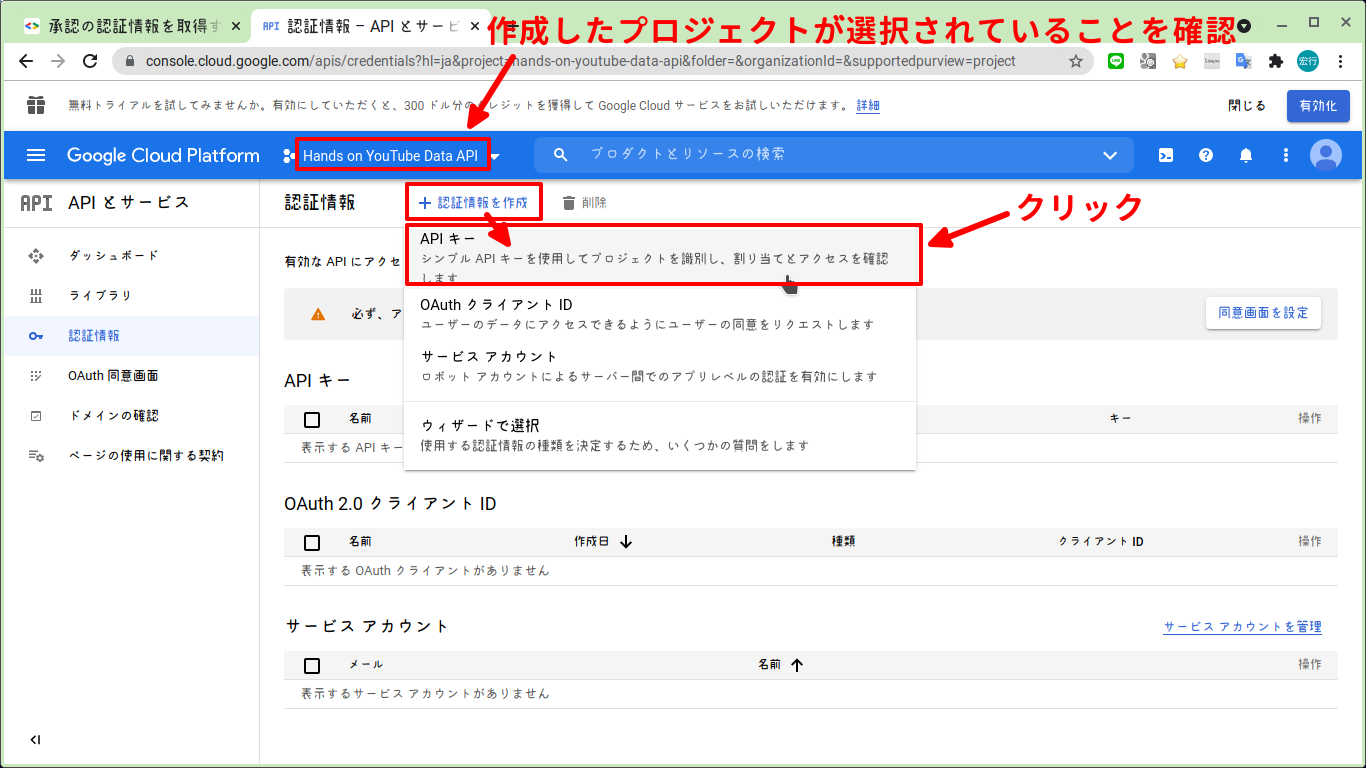The height and width of the screenshot is (768, 1366).
Task: Open the Cloud Shell terminal
Action: click(x=1166, y=155)
